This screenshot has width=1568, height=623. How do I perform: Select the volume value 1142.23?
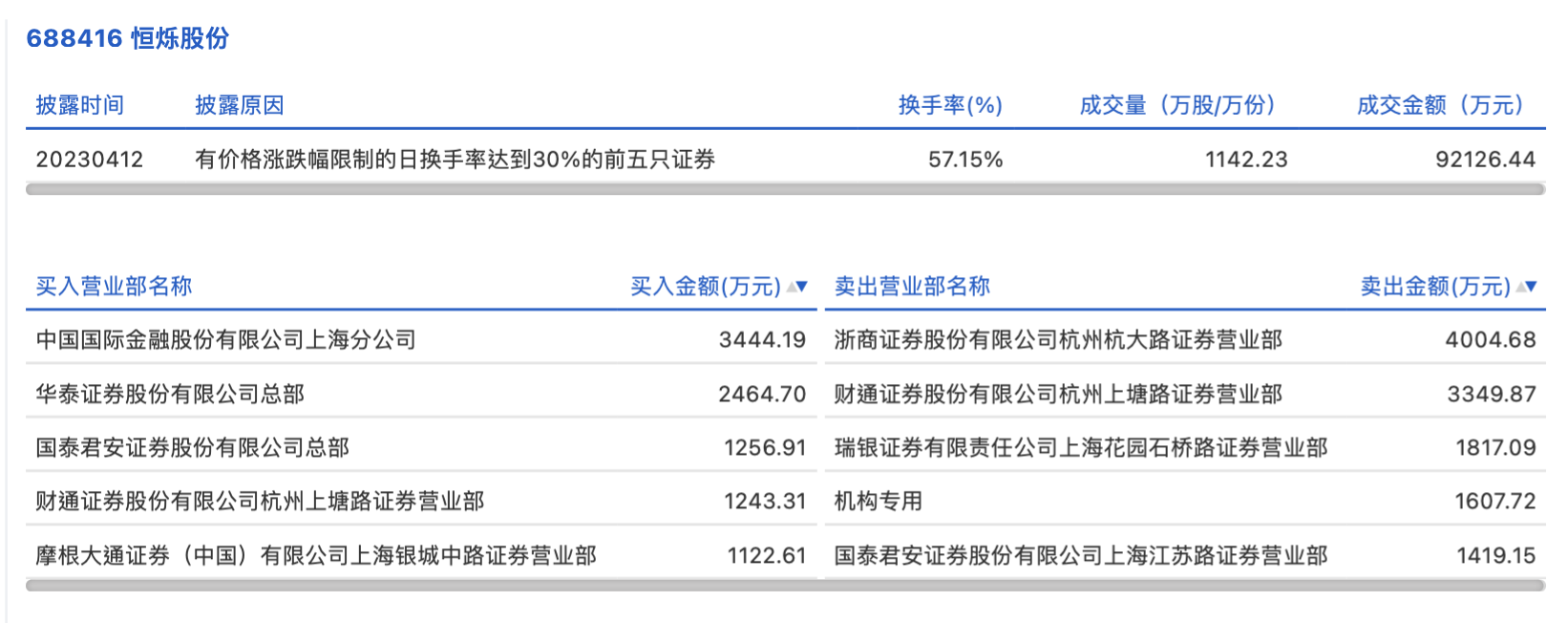coord(1246,160)
